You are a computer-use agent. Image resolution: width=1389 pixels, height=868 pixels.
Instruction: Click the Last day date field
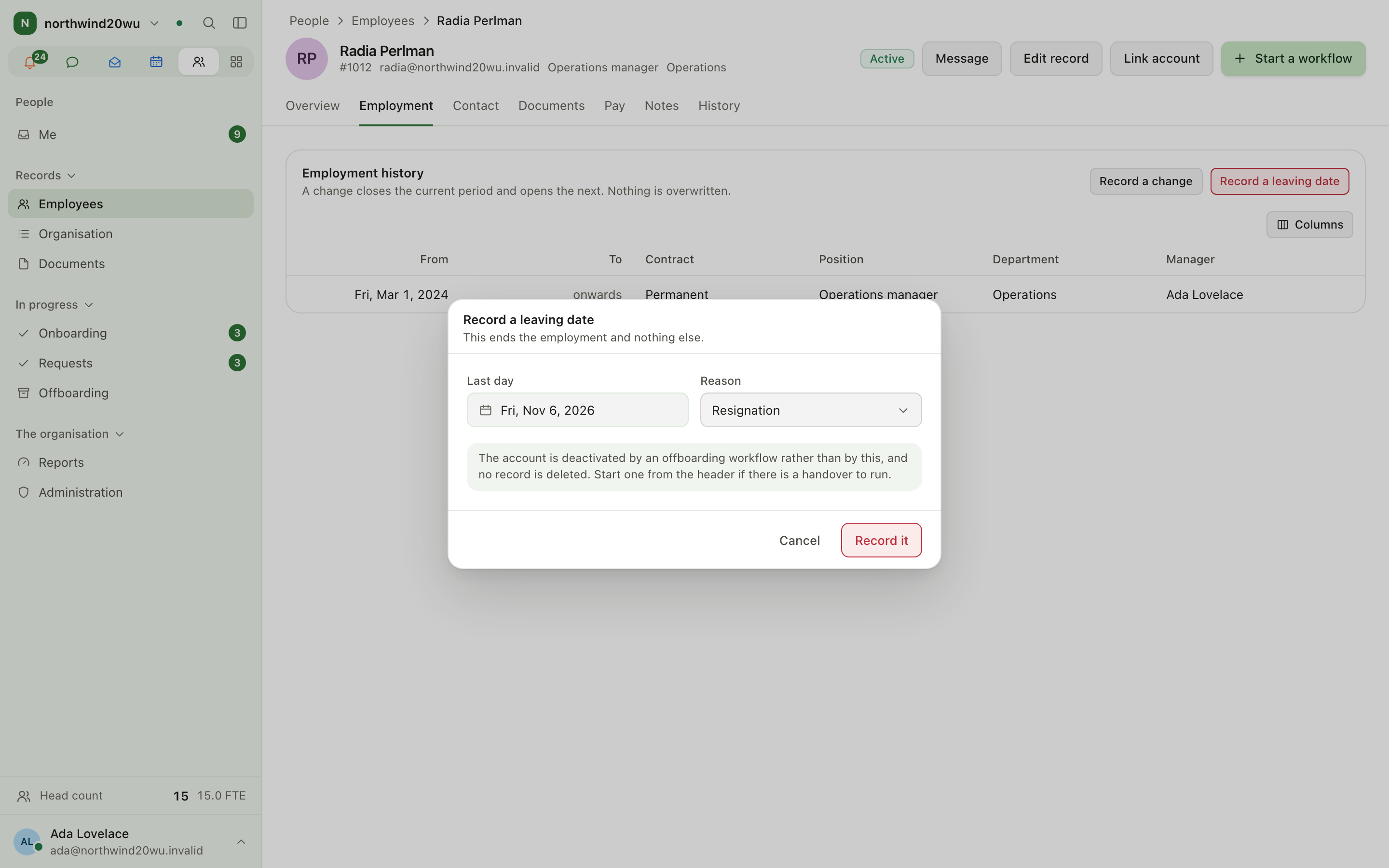[577, 410]
